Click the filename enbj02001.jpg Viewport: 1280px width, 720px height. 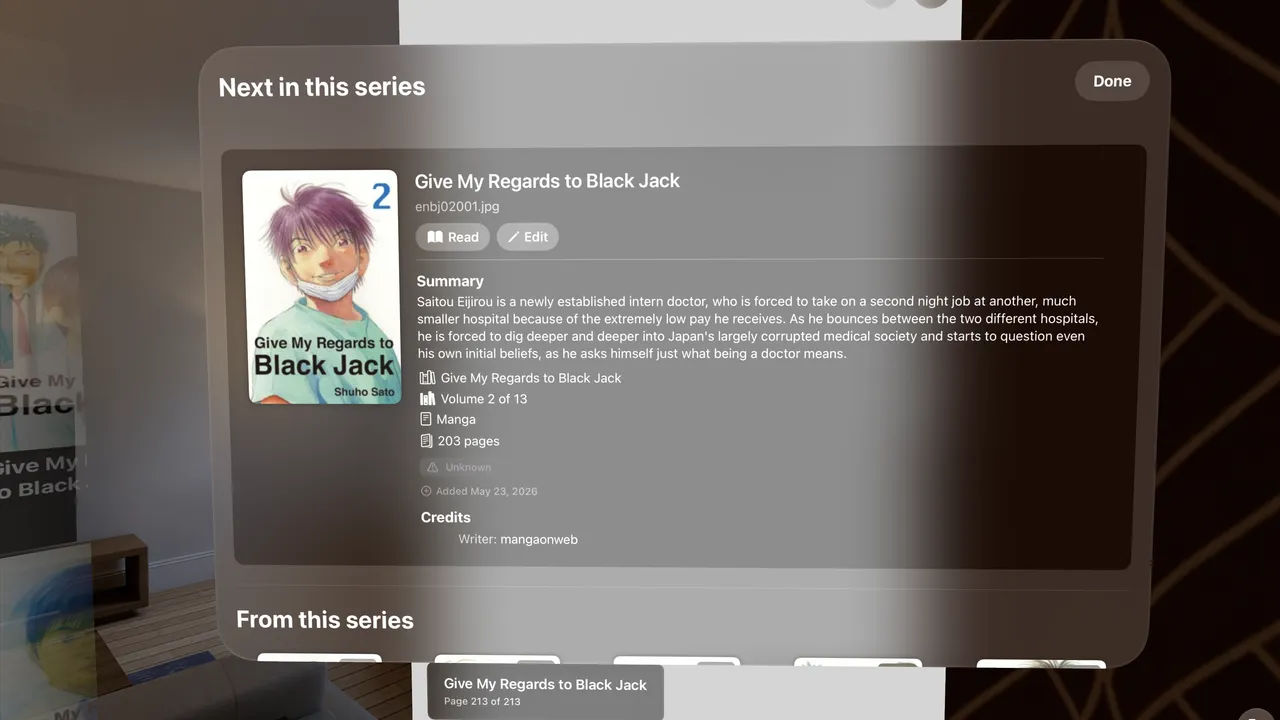click(x=457, y=207)
